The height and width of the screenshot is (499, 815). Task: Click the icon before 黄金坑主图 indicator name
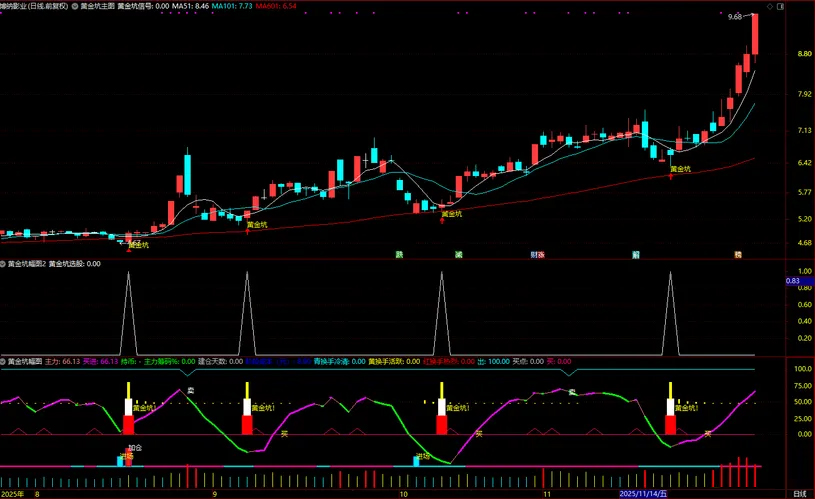pyautogui.click(x=75, y=5)
